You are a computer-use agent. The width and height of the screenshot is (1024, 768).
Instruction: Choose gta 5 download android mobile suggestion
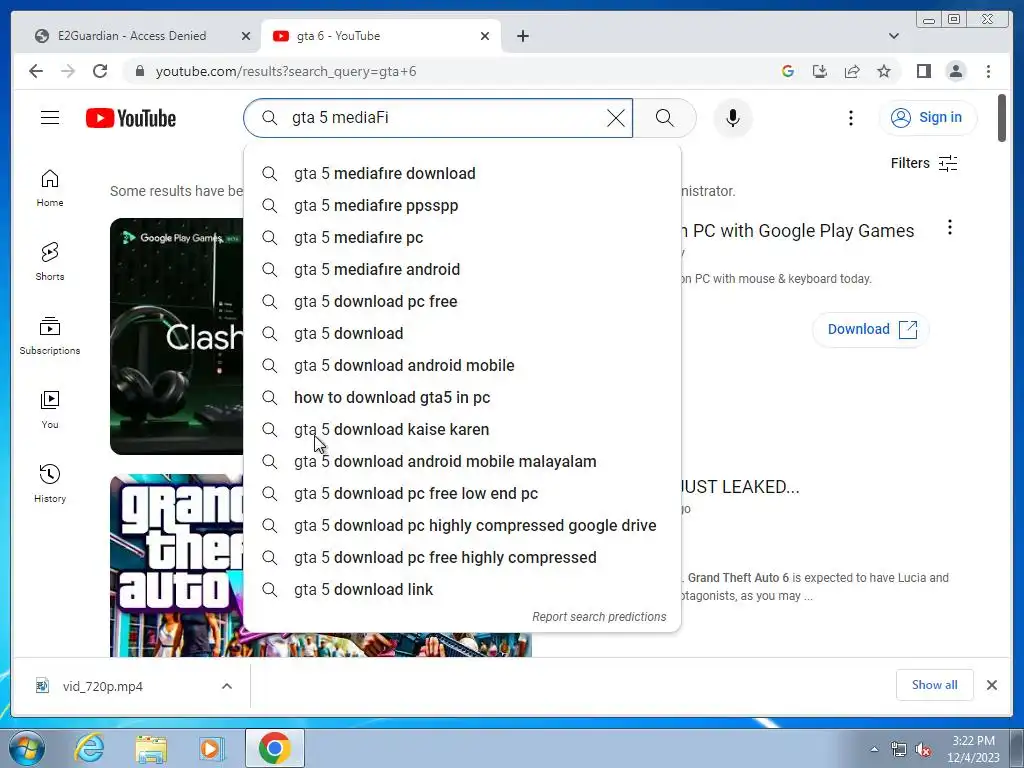[462, 365]
